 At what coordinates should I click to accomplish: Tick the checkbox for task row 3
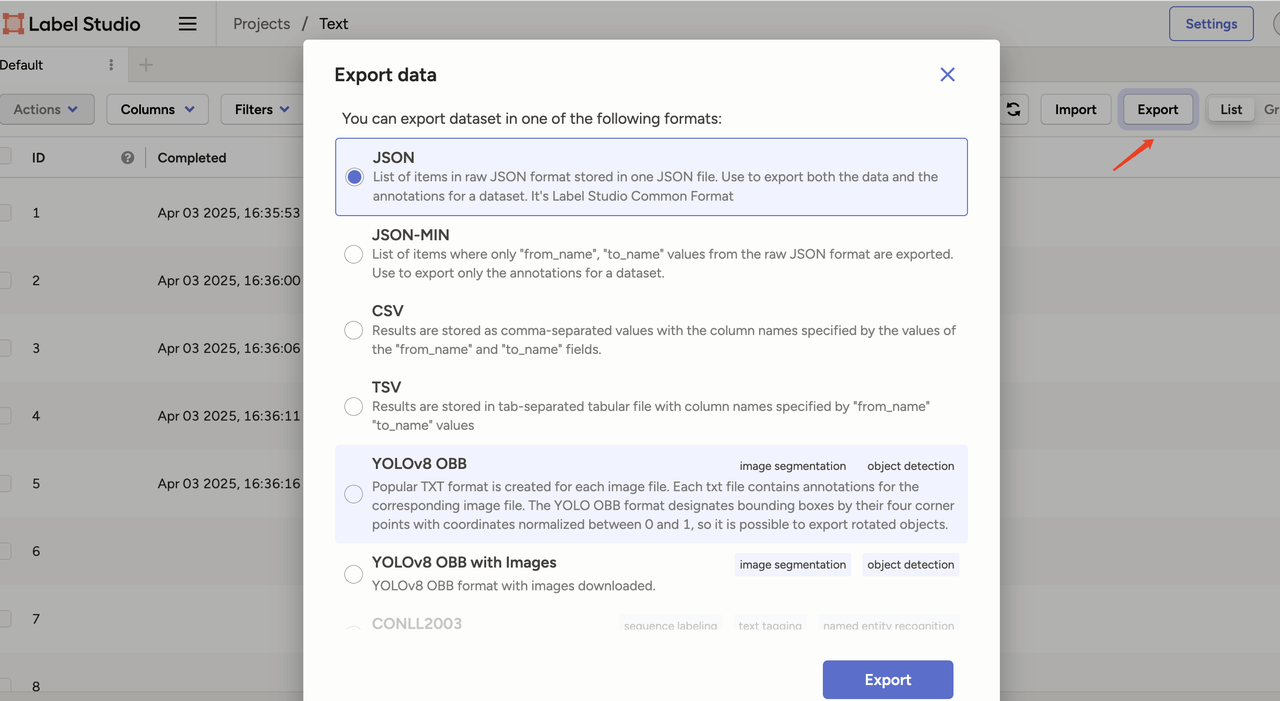(5, 348)
